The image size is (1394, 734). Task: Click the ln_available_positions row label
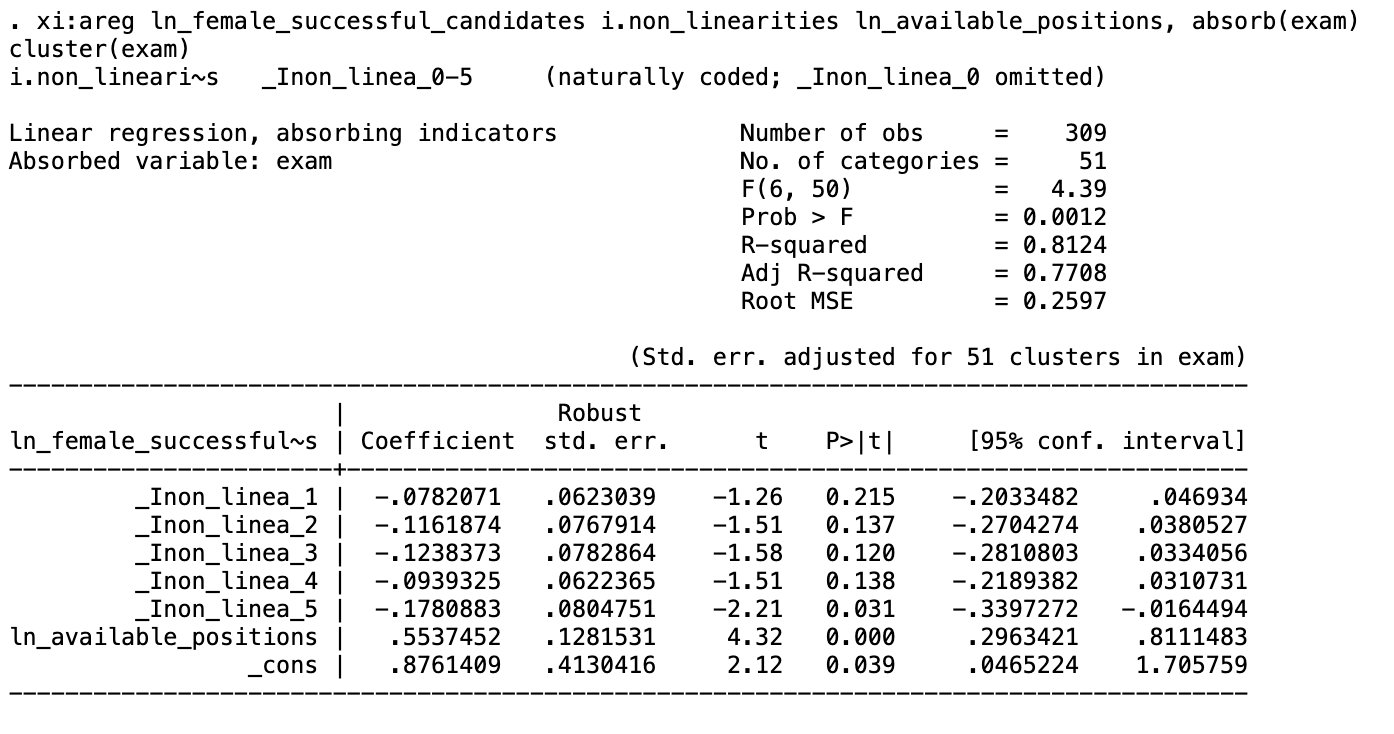pyautogui.click(x=163, y=637)
